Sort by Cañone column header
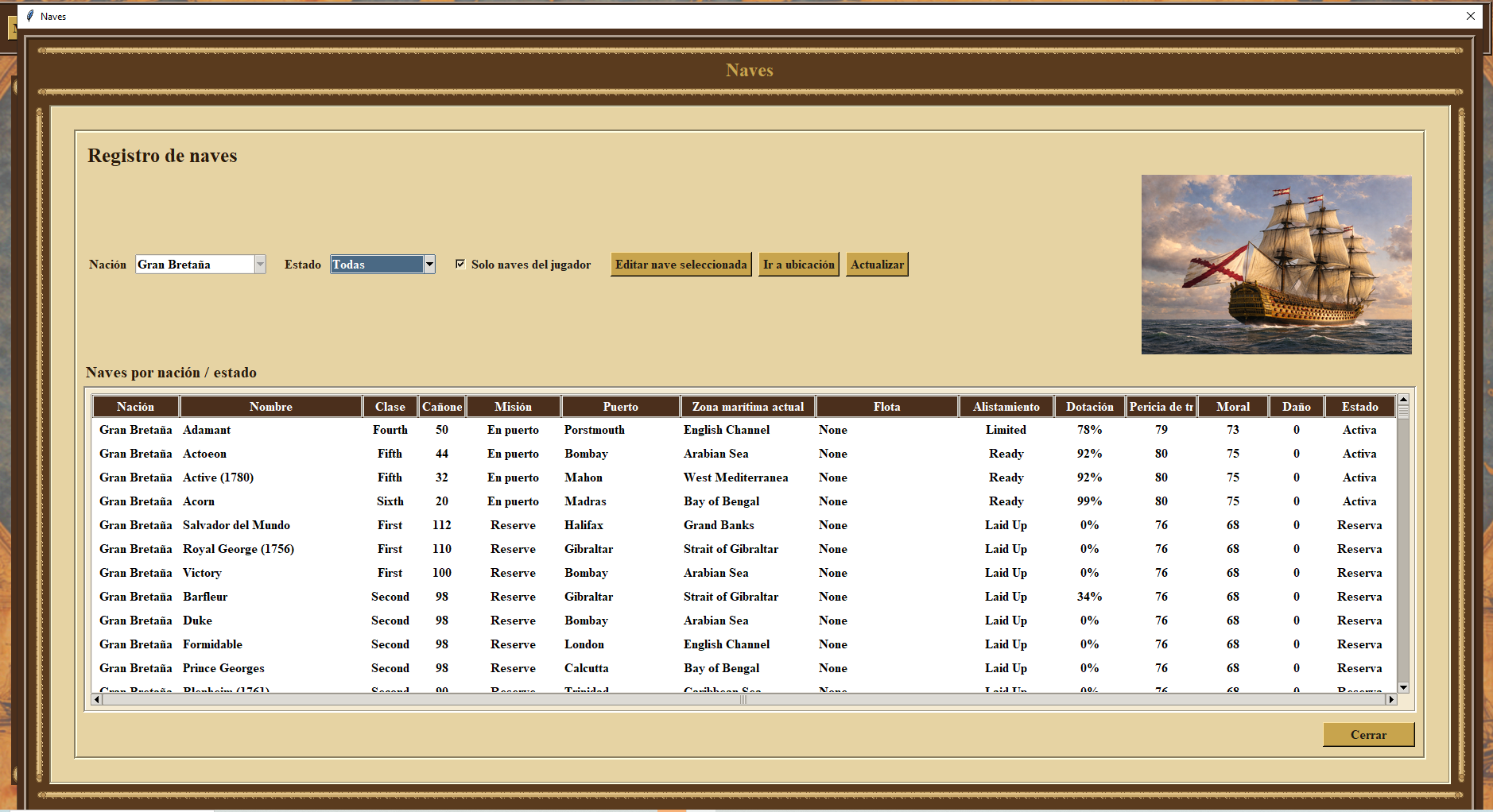 442,407
